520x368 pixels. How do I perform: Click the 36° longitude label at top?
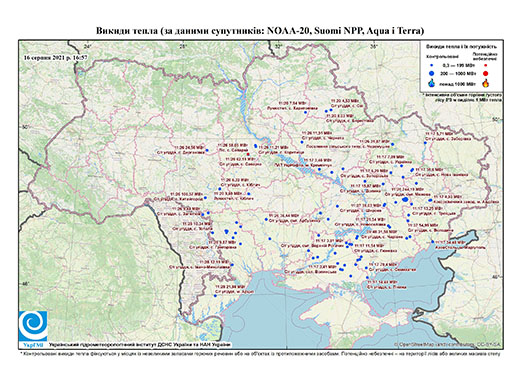coord(374,46)
